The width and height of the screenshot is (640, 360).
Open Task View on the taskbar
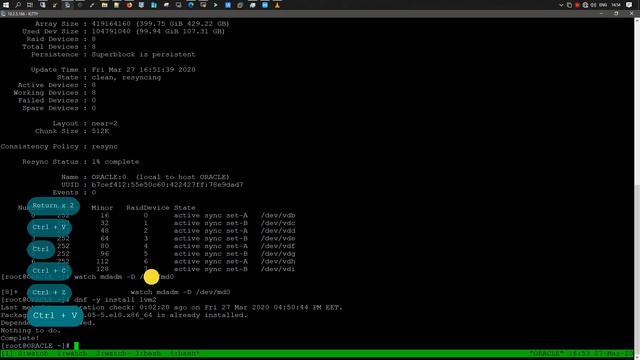30,5
